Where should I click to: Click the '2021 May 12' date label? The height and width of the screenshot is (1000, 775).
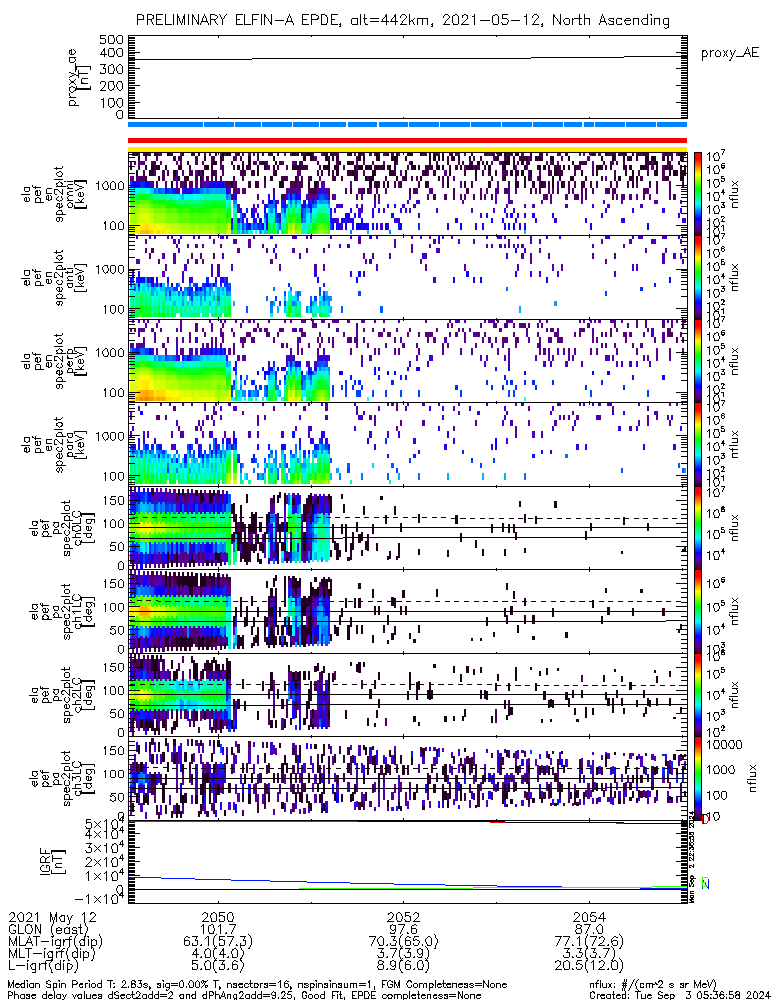coord(52,918)
